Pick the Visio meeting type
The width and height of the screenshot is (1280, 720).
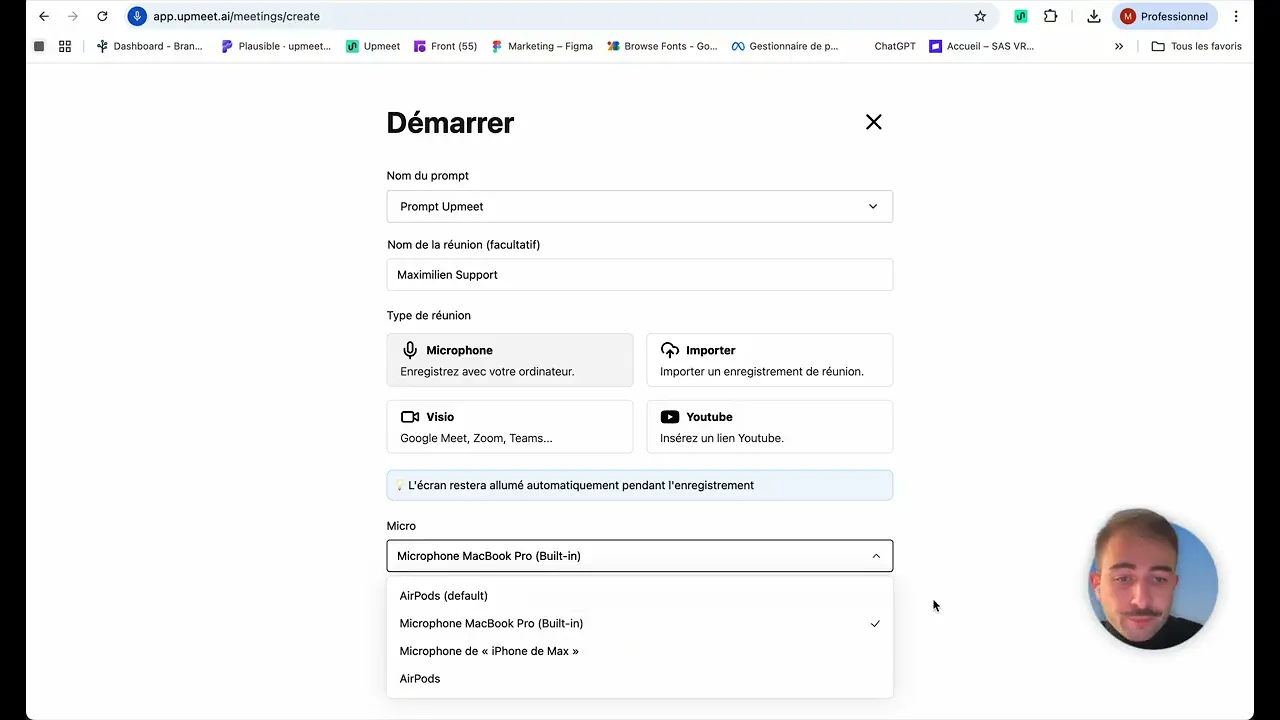coord(510,427)
